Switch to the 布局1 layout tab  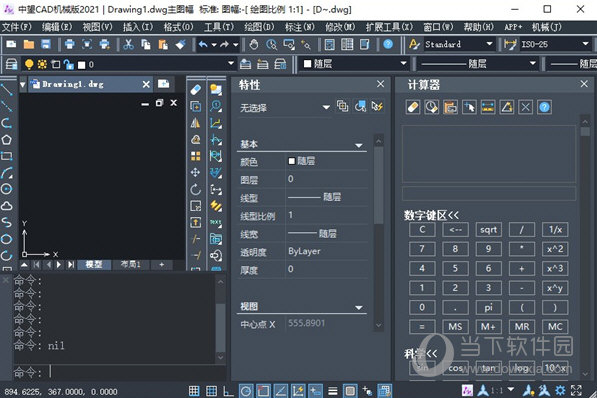pyautogui.click(x=131, y=264)
